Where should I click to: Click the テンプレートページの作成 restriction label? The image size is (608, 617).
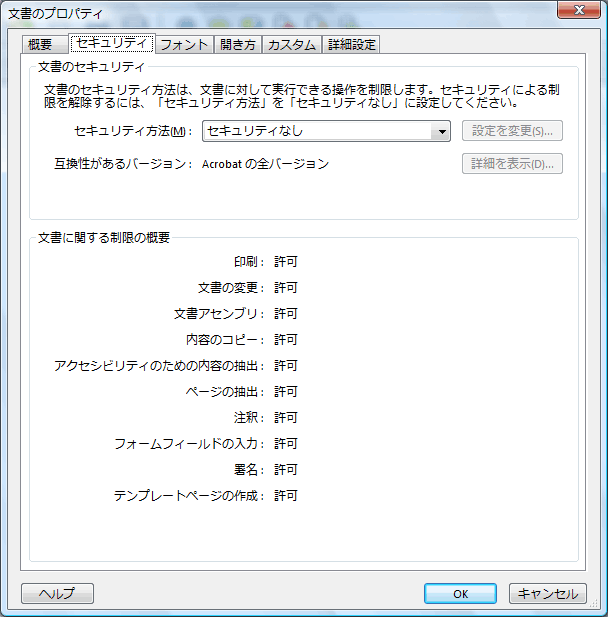(x=188, y=495)
